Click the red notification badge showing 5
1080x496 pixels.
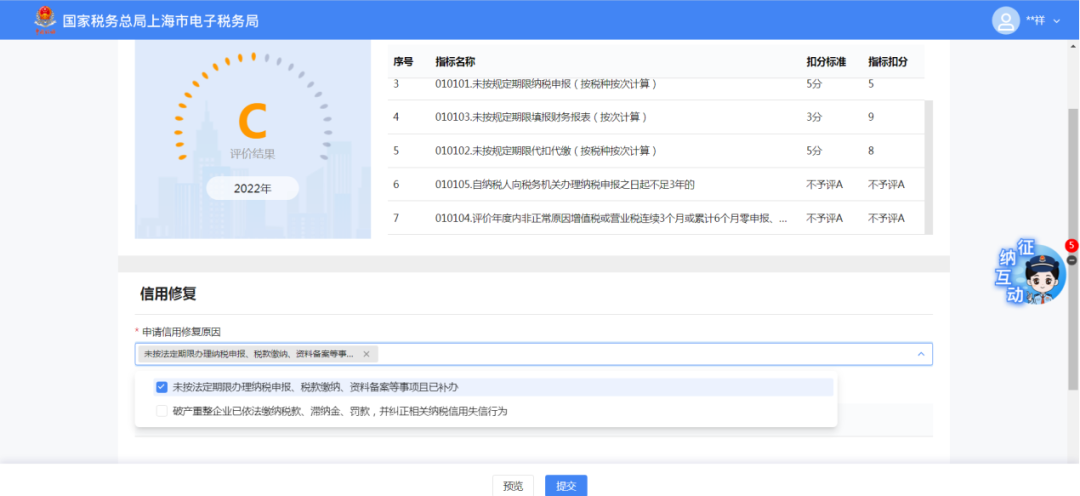(1070, 245)
